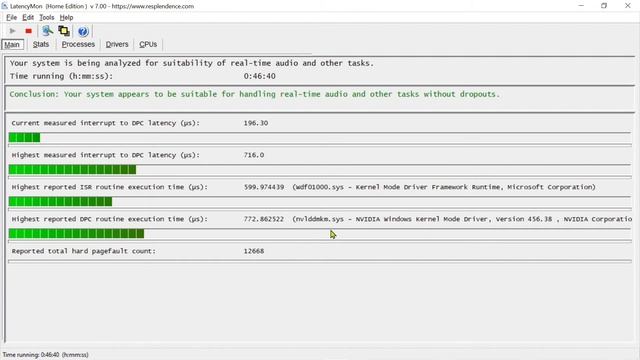This screenshot has width=640, height=360.
Task: Restore down the LatencyMon window
Action: pos(604,6)
